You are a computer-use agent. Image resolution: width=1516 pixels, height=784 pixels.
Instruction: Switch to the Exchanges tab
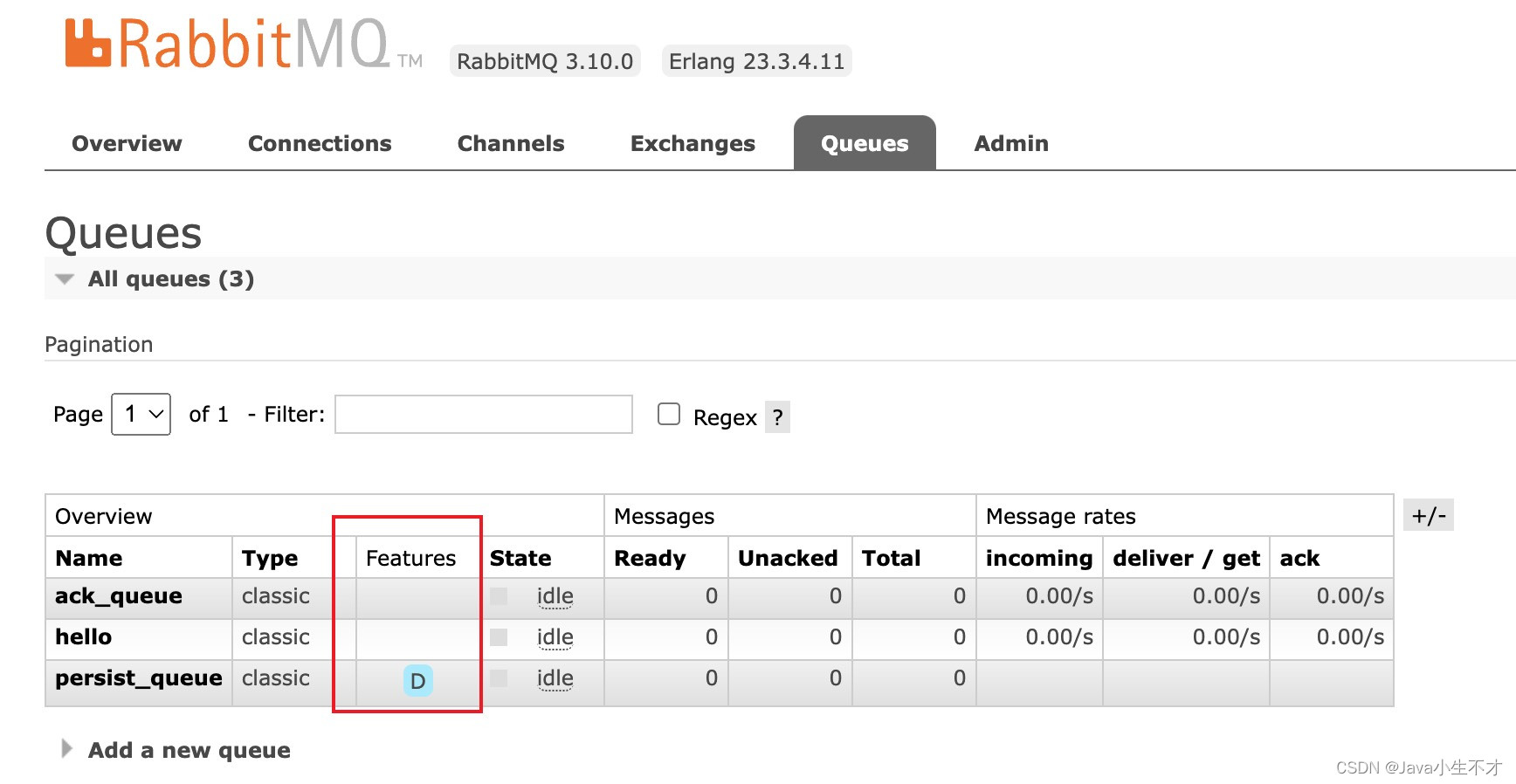(x=693, y=143)
